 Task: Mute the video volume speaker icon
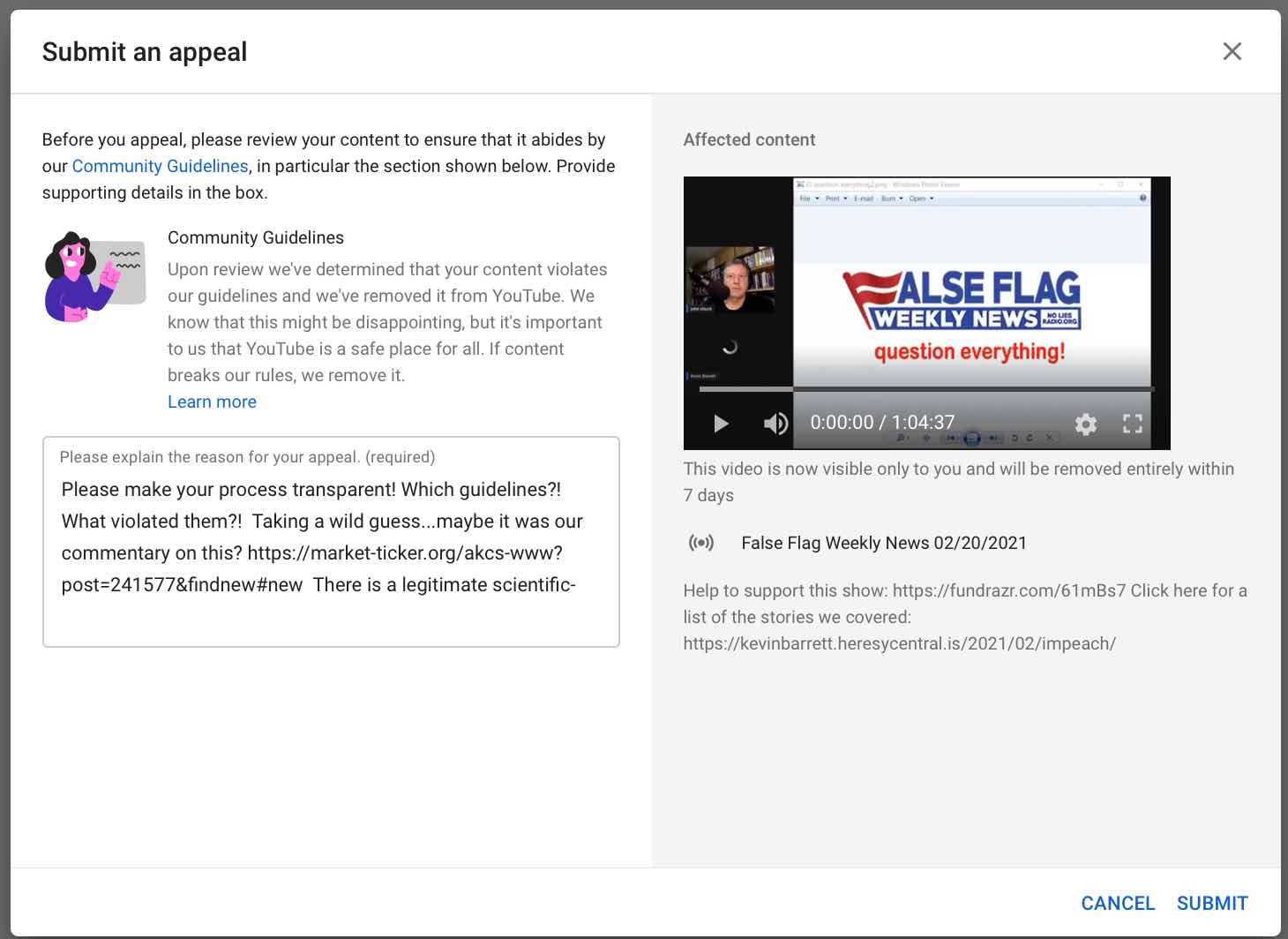tap(775, 424)
